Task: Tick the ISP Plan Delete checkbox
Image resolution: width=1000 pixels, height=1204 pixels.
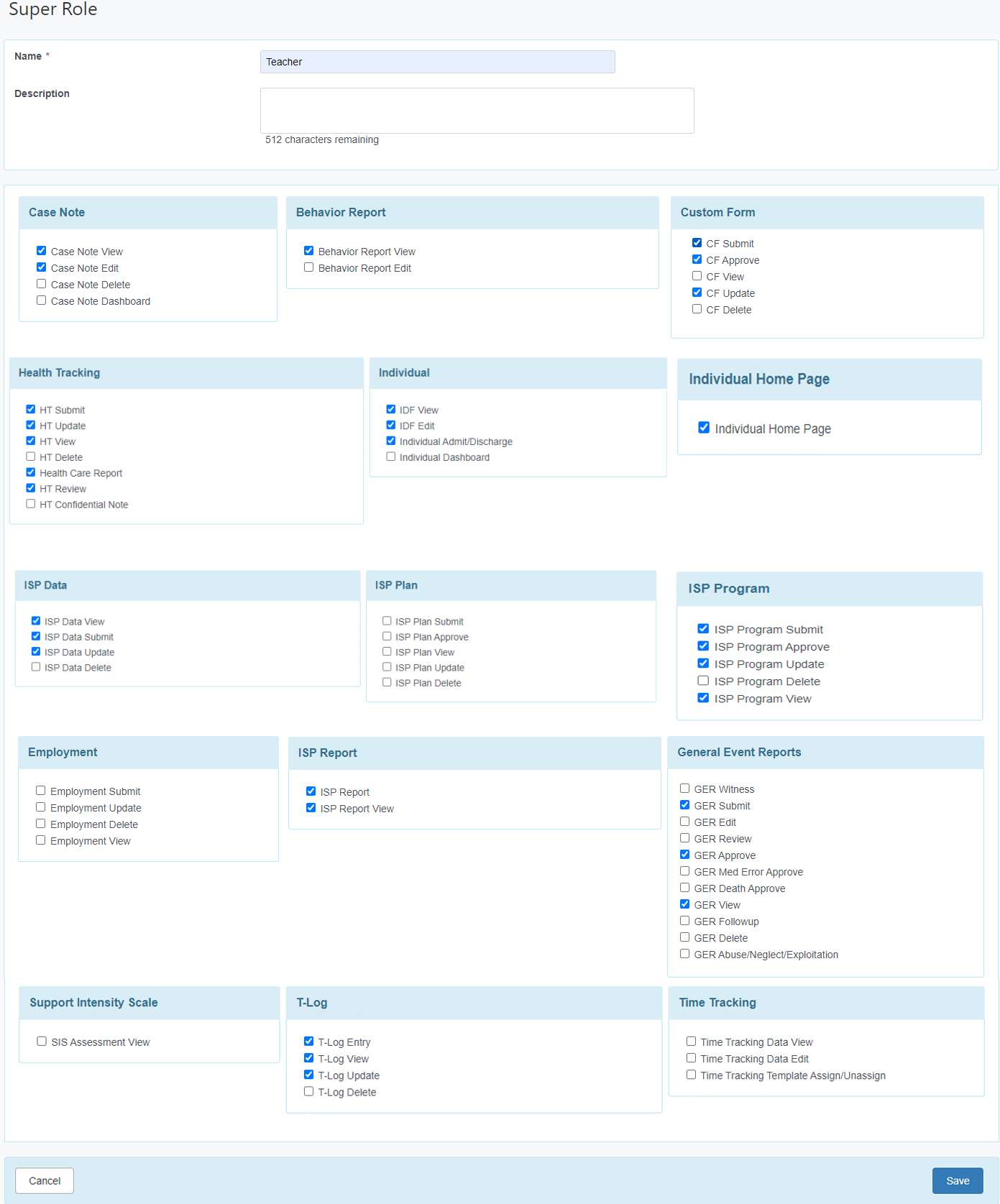Action: click(387, 682)
